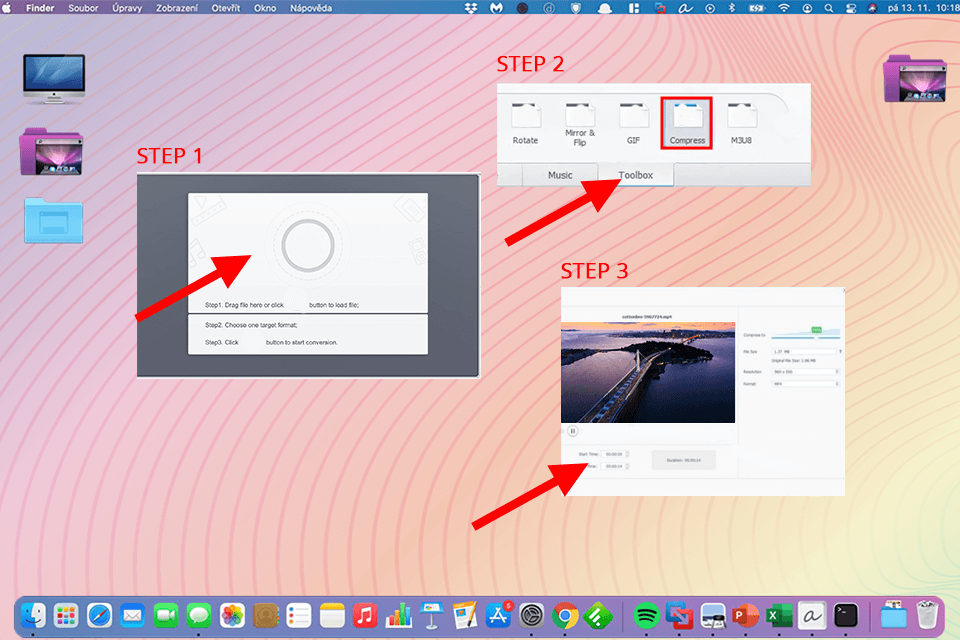Open the Otevřít menu
This screenshot has width=960, height=640.
(226, 8)
